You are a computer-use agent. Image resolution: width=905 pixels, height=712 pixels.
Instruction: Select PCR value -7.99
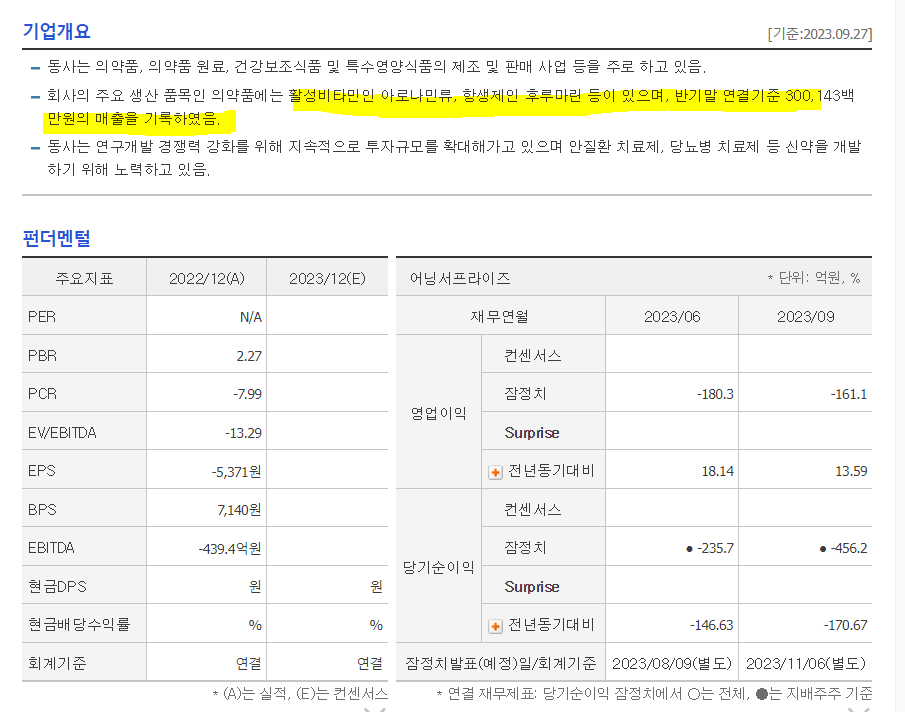coord(247,394)
